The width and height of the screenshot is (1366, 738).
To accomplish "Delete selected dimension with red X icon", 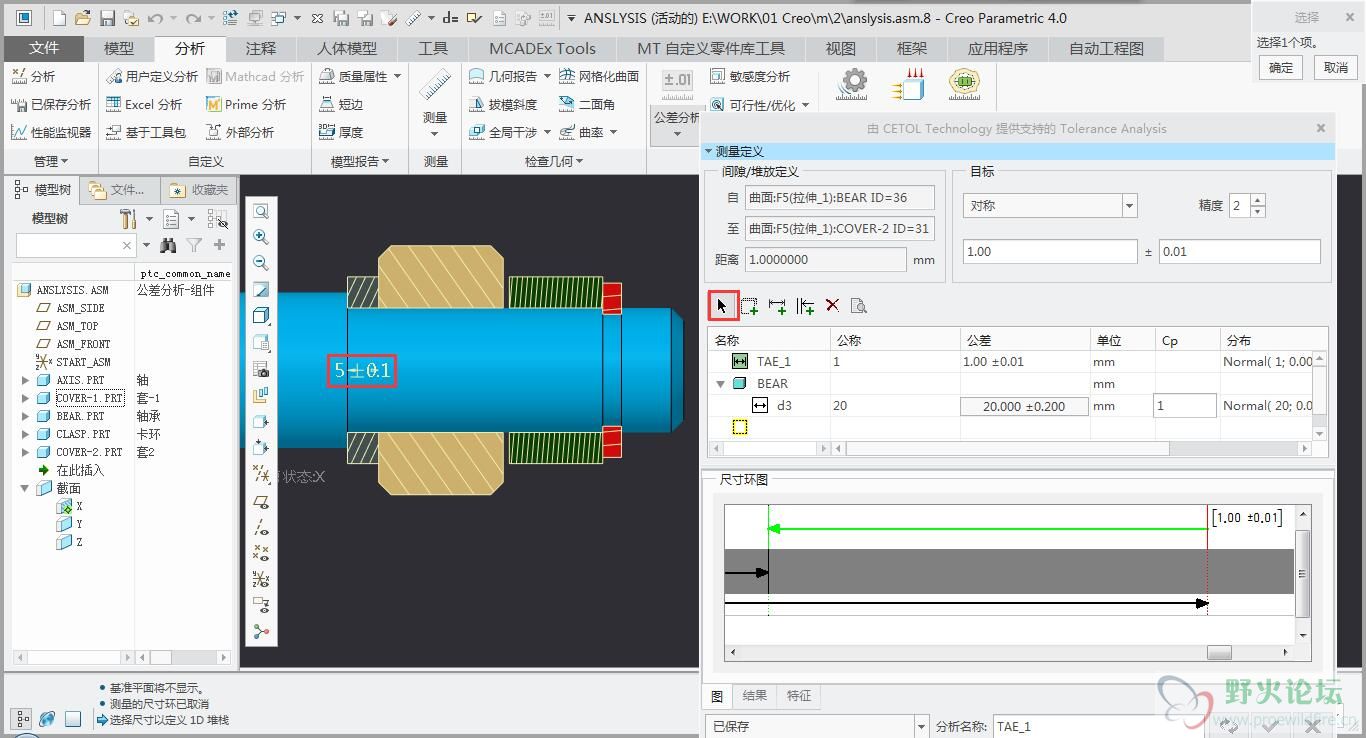I will [x=832, y=305].
